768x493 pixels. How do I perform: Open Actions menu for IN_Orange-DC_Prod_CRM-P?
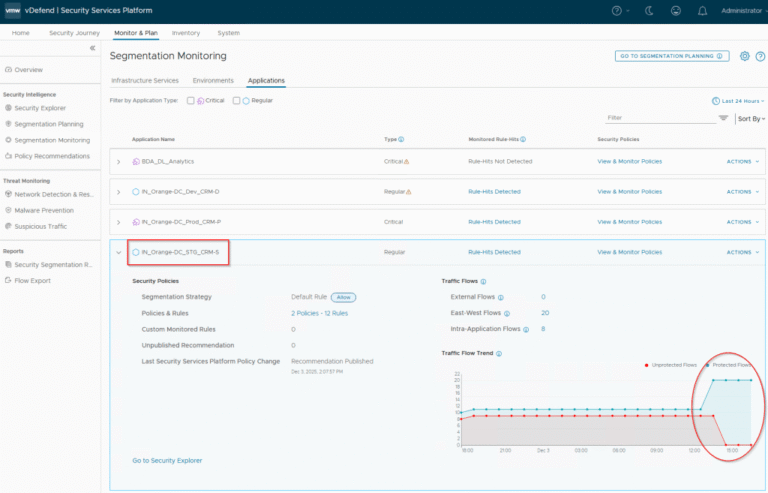(x=743, y=222)
